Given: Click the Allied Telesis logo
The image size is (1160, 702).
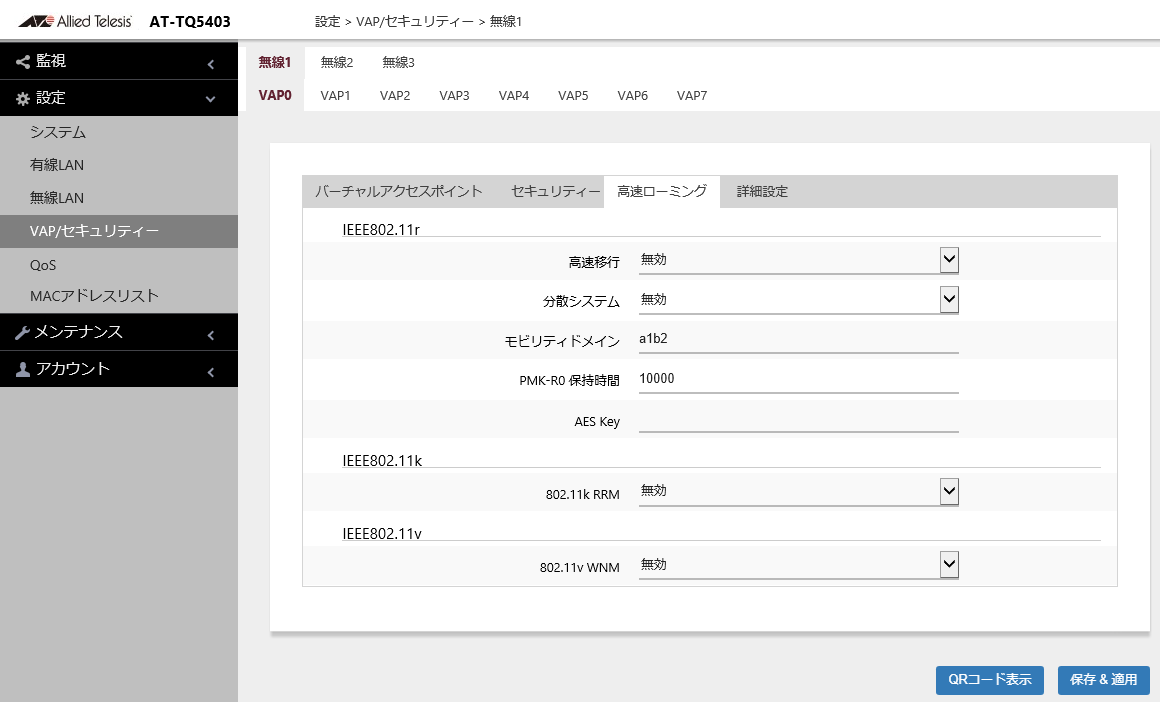Looking at the screenshot, I should (75, 21).
